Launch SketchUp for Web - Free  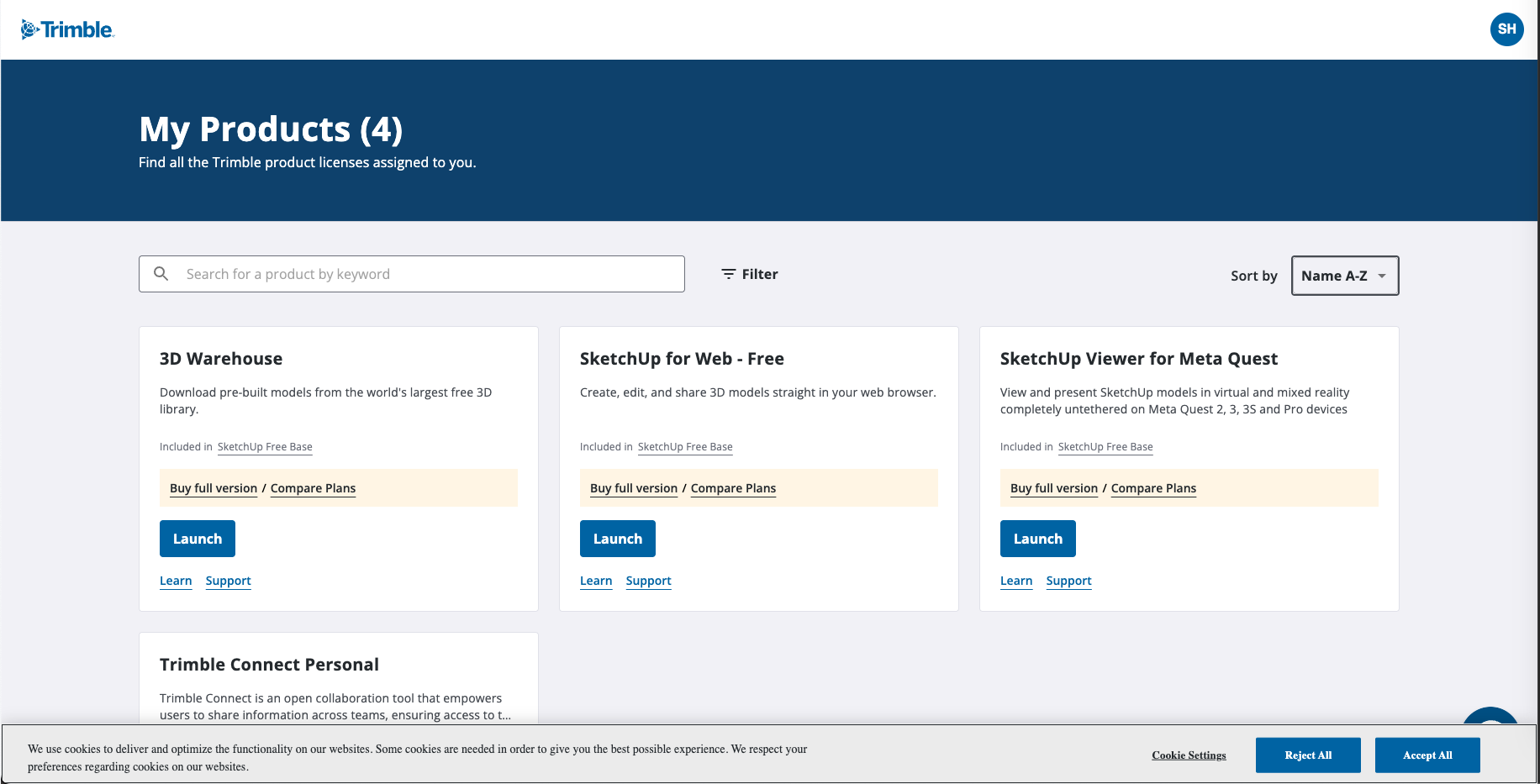pos(618,539)
